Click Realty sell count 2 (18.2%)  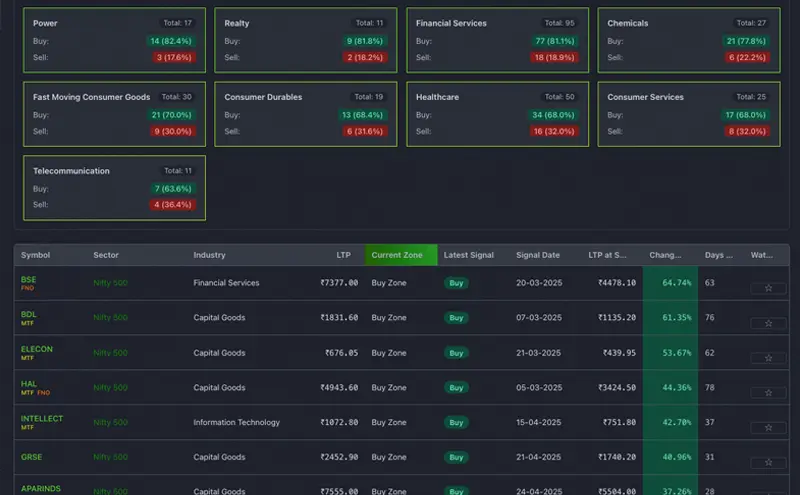pos(365,57)
